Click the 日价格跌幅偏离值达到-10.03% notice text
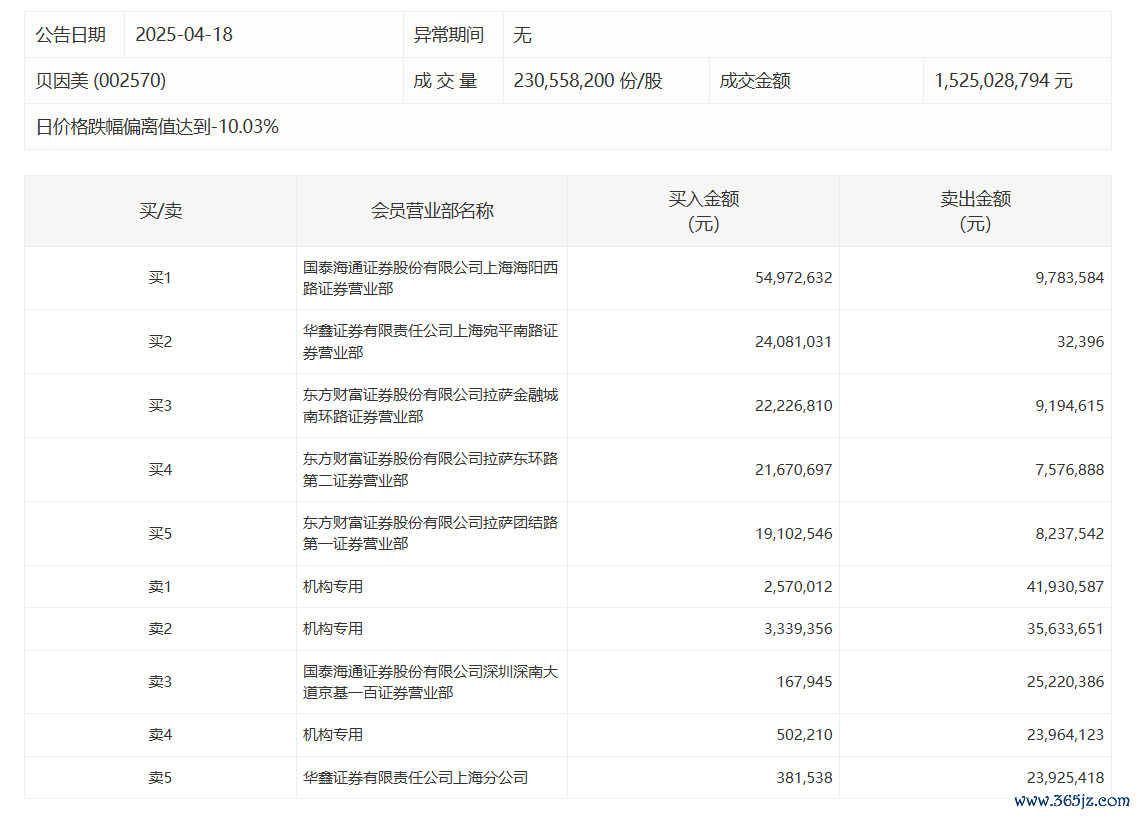The height and width of the screenshot is (816, 1137). point(157,127)
